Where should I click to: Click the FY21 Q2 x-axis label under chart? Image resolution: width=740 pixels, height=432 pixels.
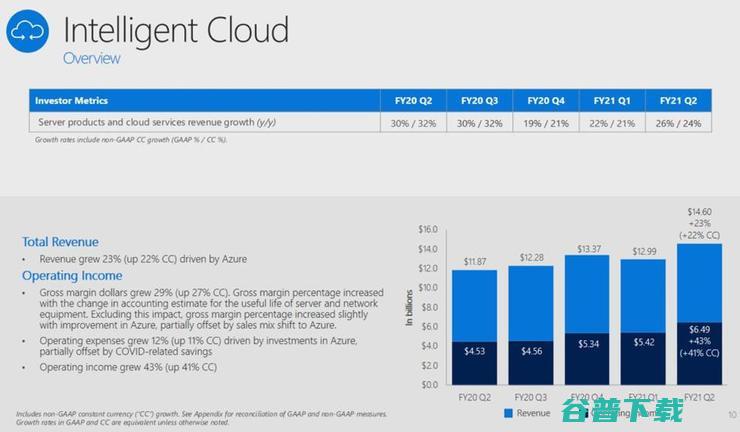pos(699,398)
